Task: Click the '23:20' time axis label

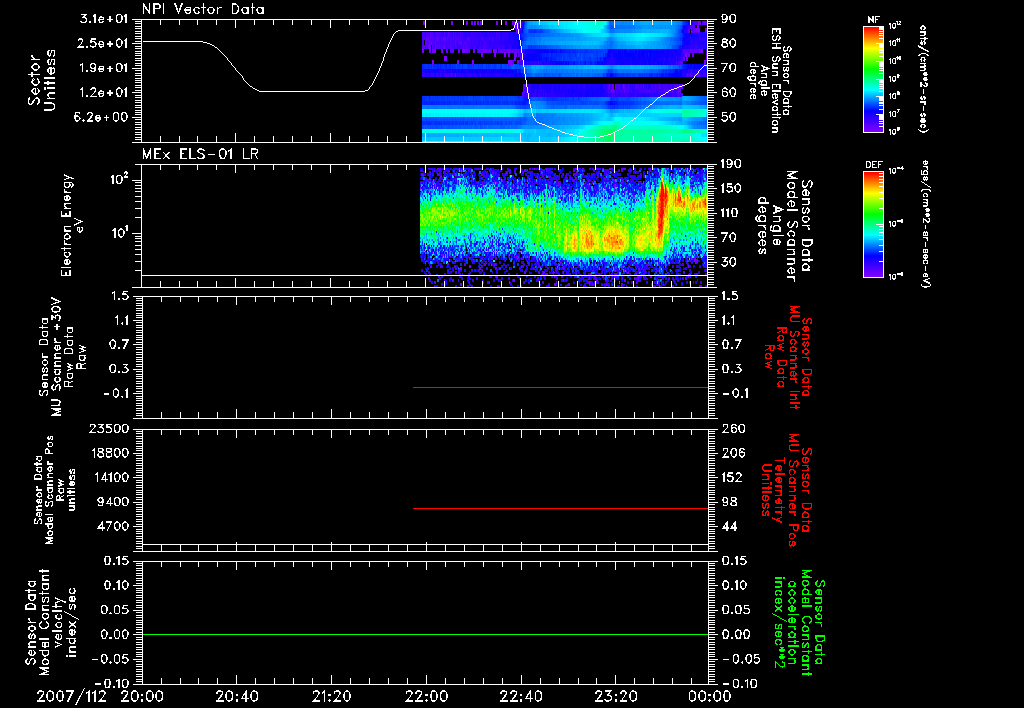Action: pyautogui.click(x=615, y=696)
